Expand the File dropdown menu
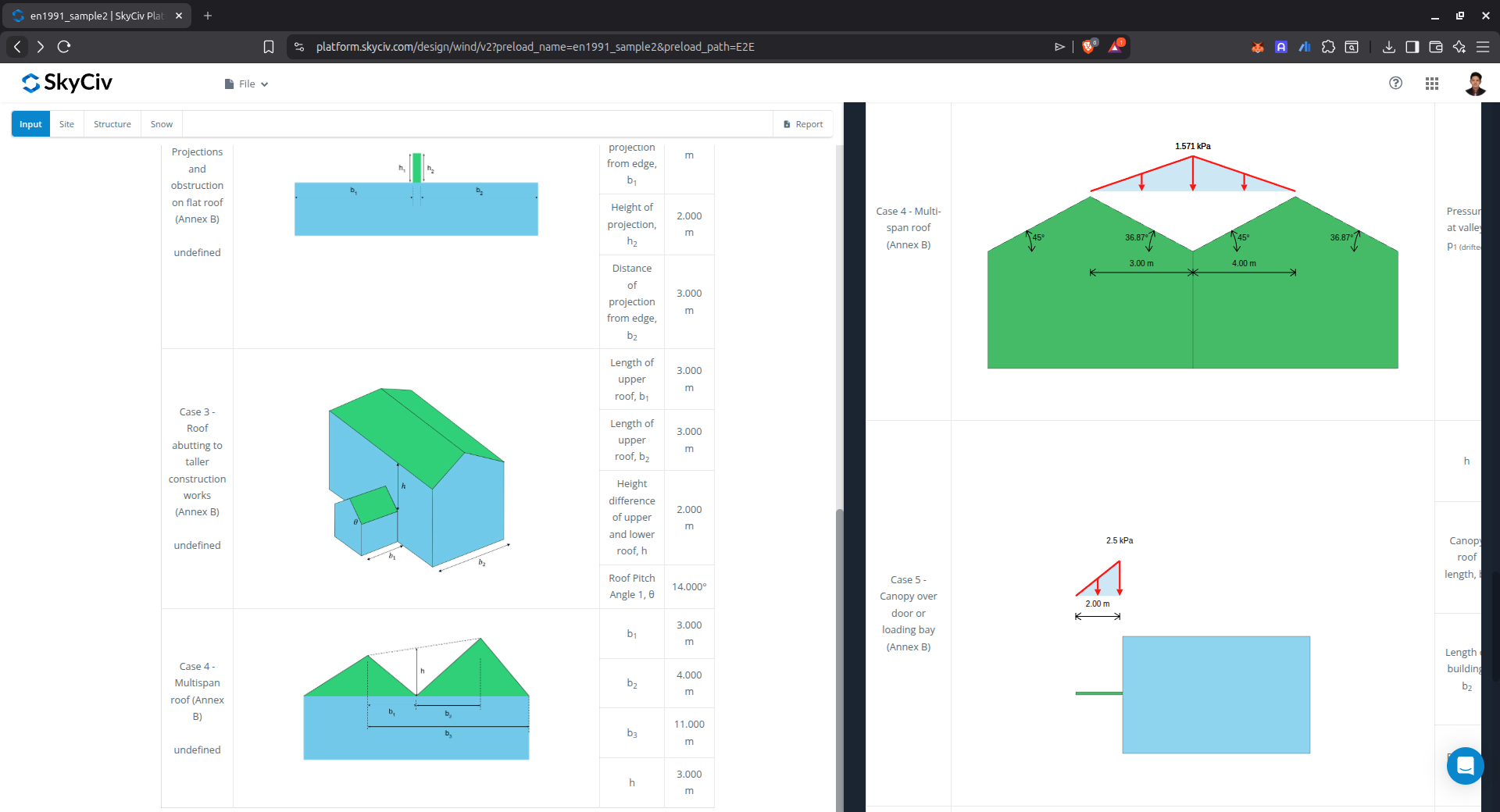Screen dimensions: 1500x812 pos(247,84)
